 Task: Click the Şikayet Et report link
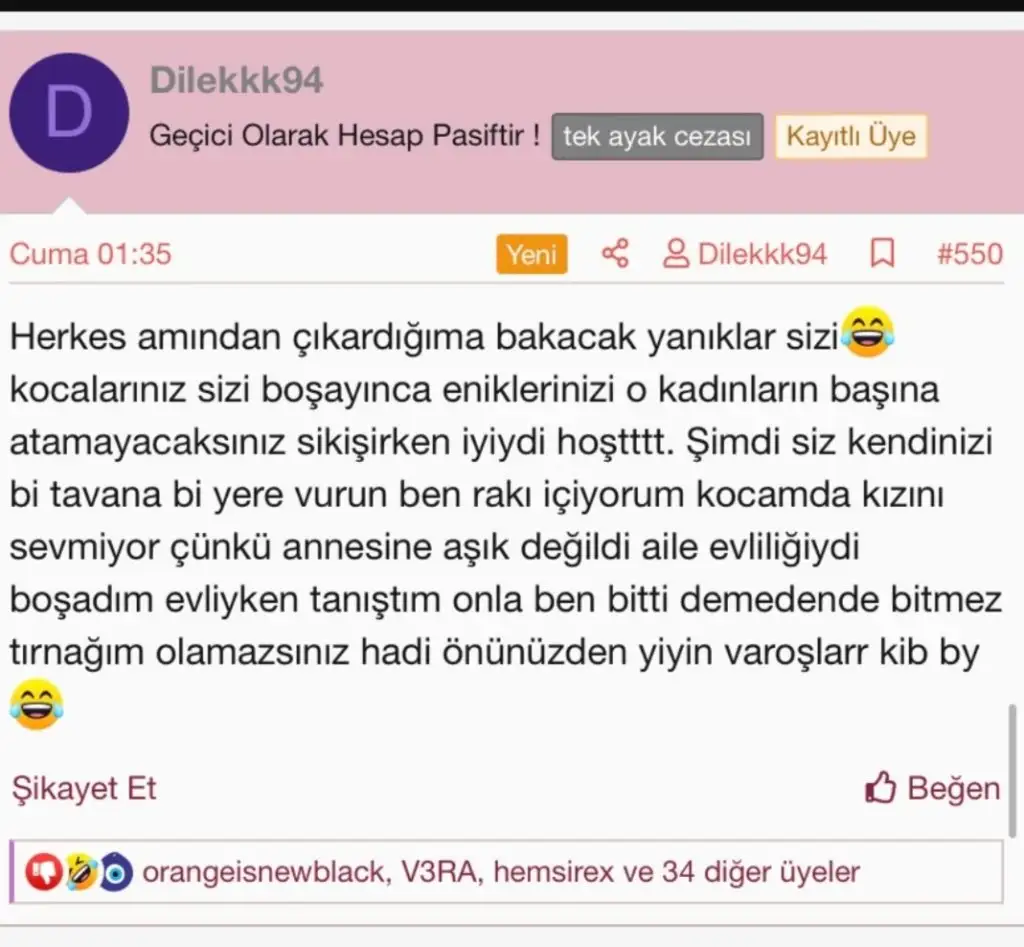pyautogui.click(x=84, y=788)
